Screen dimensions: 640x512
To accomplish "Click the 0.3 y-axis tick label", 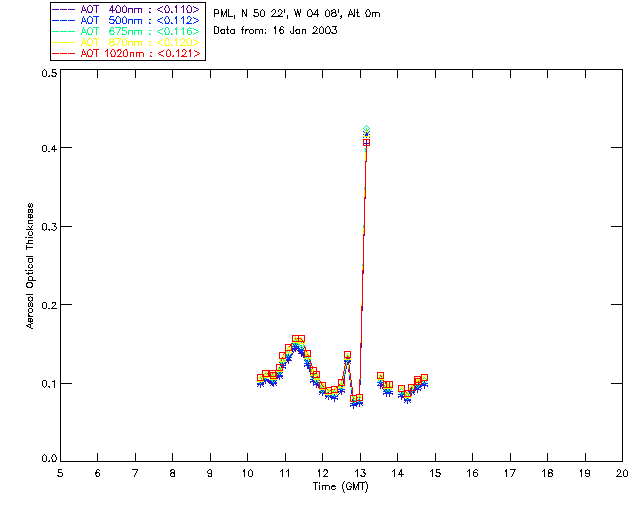I will [49, 227].
